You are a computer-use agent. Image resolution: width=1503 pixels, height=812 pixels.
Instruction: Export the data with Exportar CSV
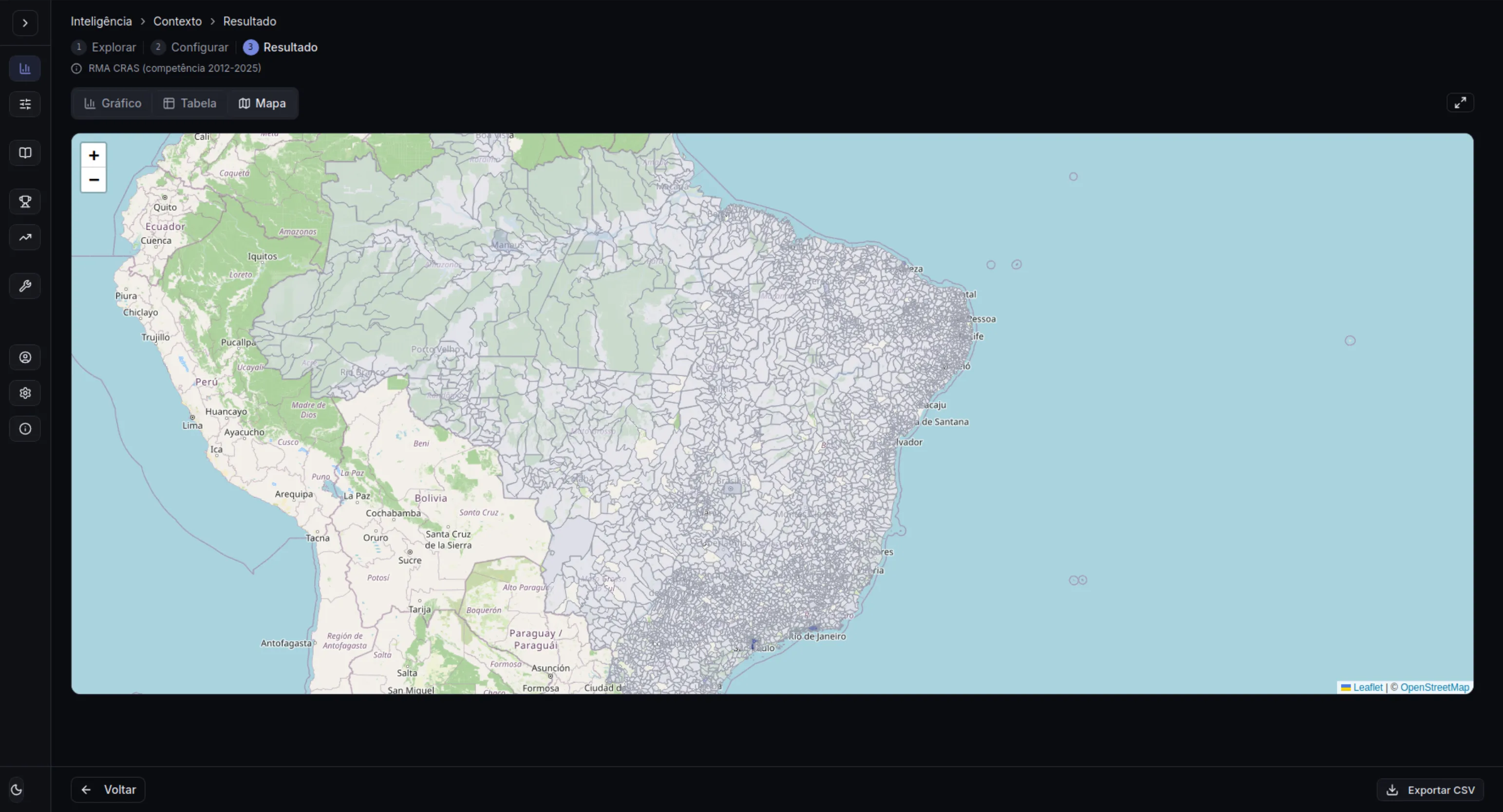pos(1430,790)
